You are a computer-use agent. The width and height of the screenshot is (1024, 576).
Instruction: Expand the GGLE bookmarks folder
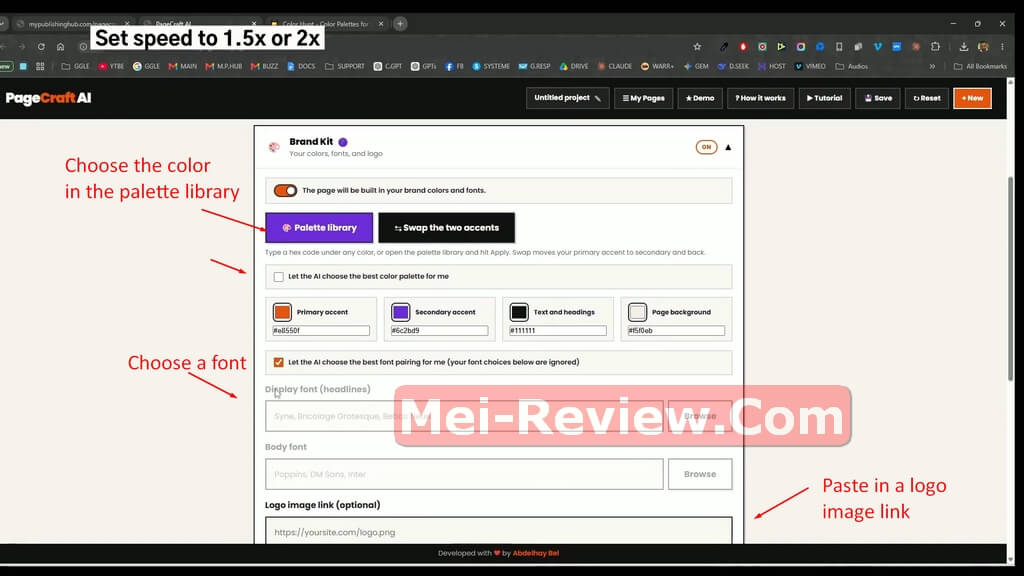coord(75,66)
